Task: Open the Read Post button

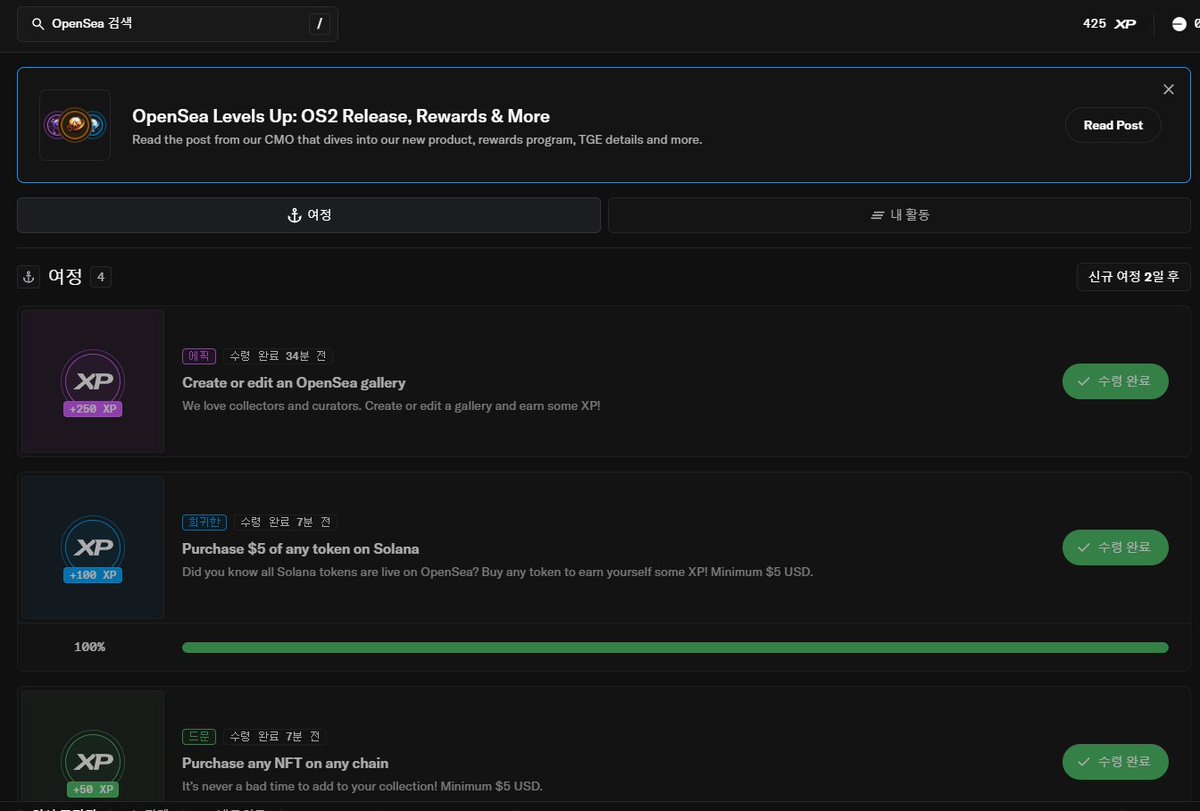Action: [x=1113, y=125]
